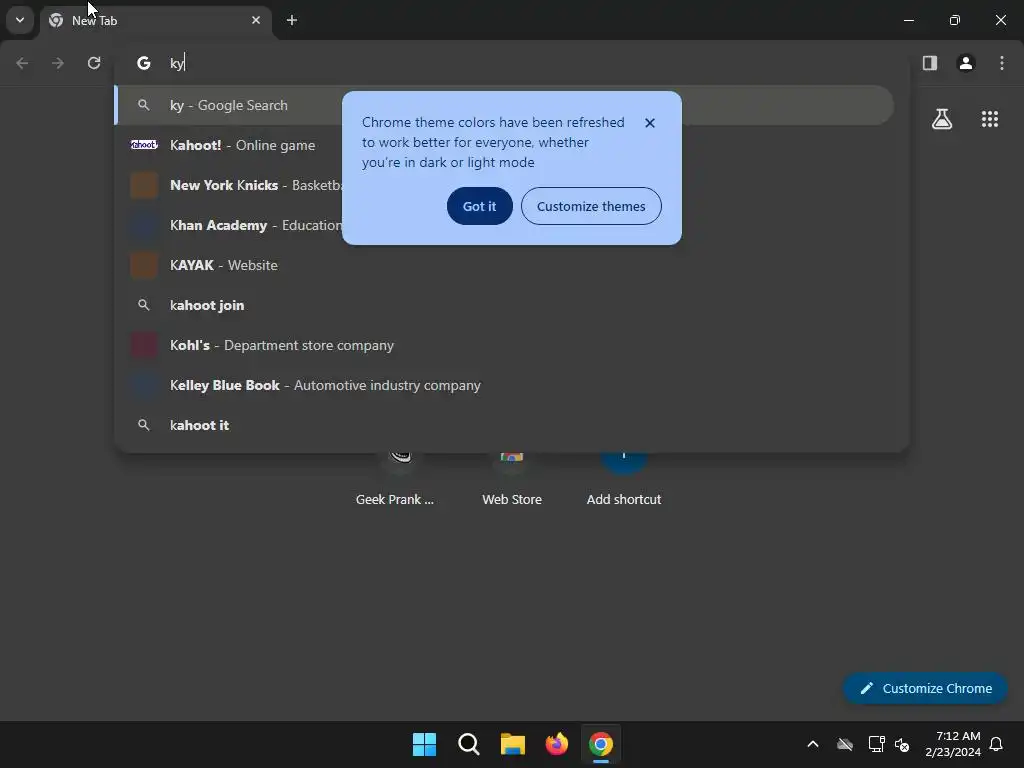Choose the KAYAK Website suggestion
Screen dimensions: 1024x768
504,265
